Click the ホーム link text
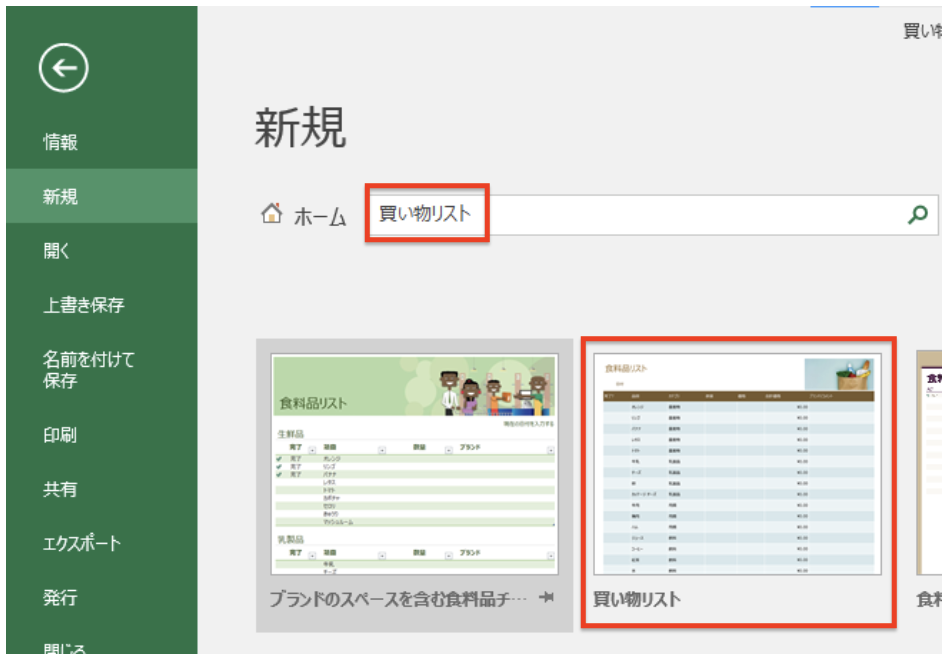Image resolution: width=948 pixels, height=664 pixels. tap(320, 216)
